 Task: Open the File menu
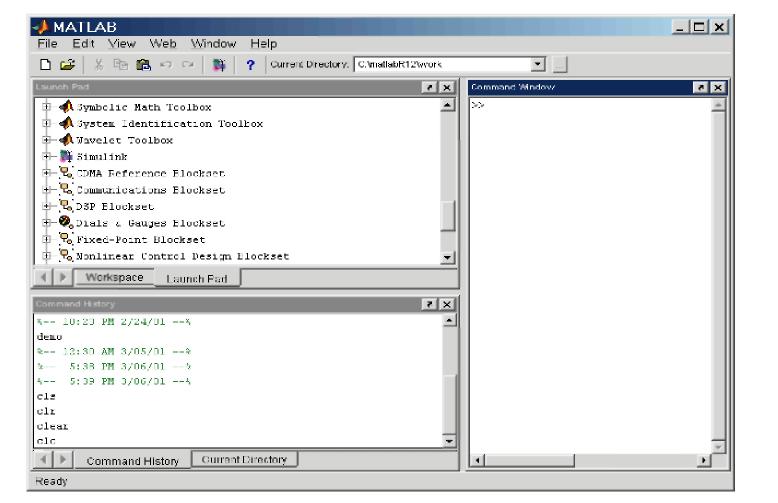pos(47,44)
